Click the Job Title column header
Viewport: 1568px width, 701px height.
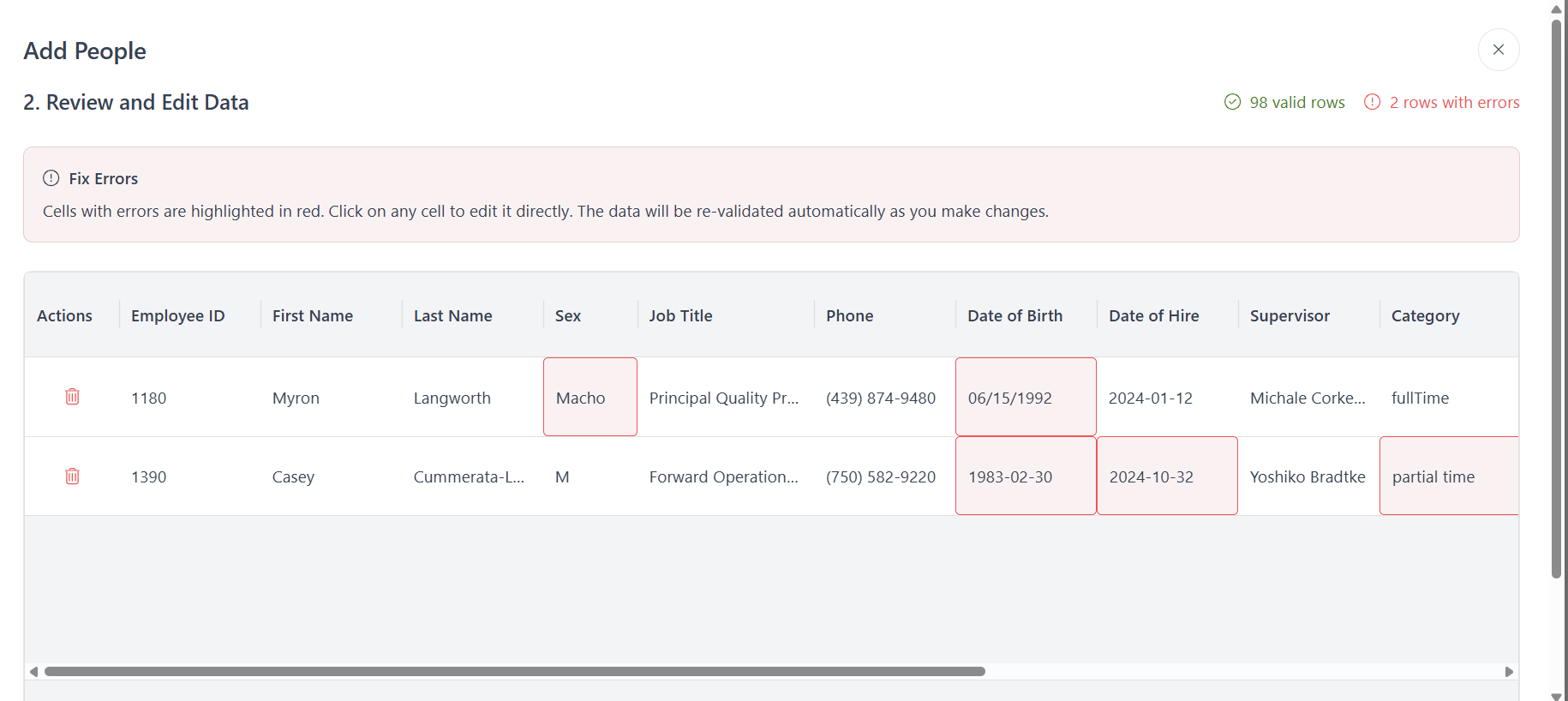[x=680, y=316]
